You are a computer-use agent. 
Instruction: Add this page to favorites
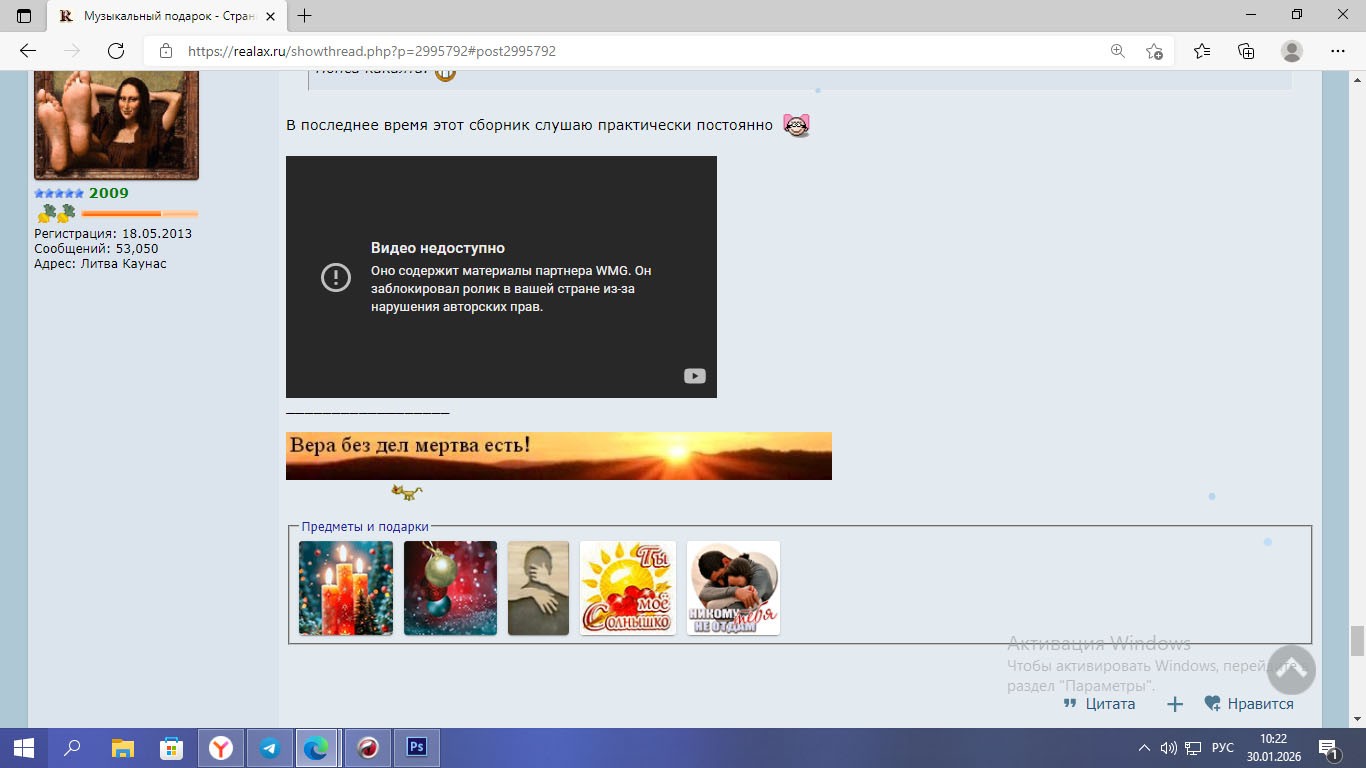1154,51
